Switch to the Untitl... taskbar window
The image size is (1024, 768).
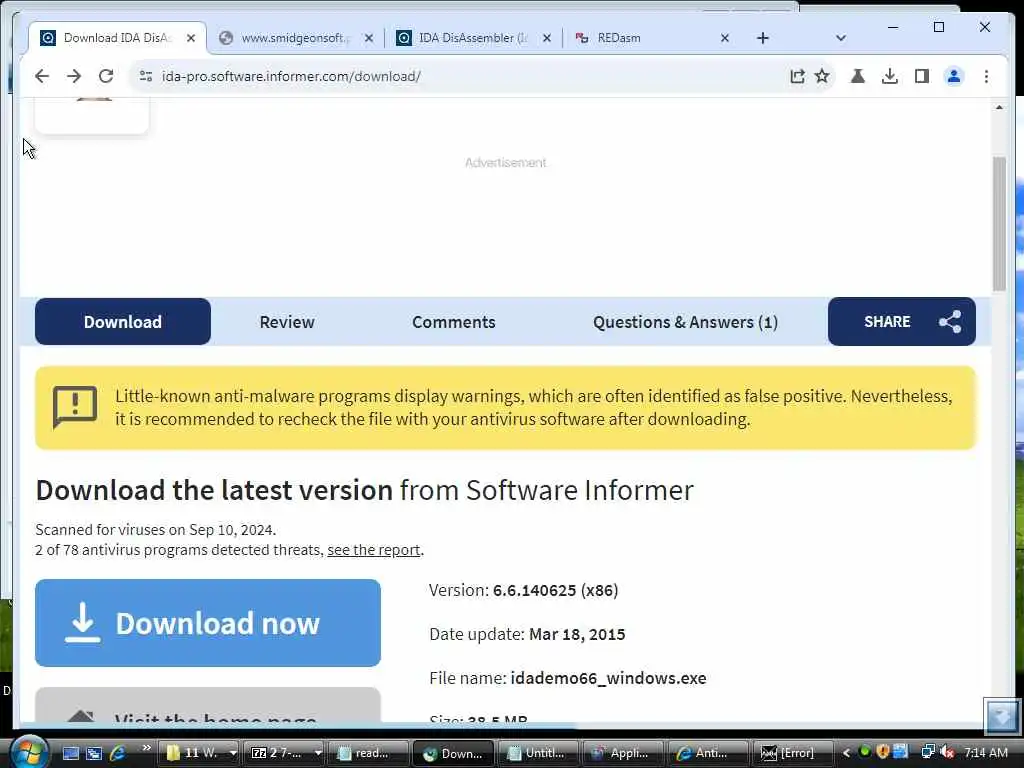tap(538, 753)
